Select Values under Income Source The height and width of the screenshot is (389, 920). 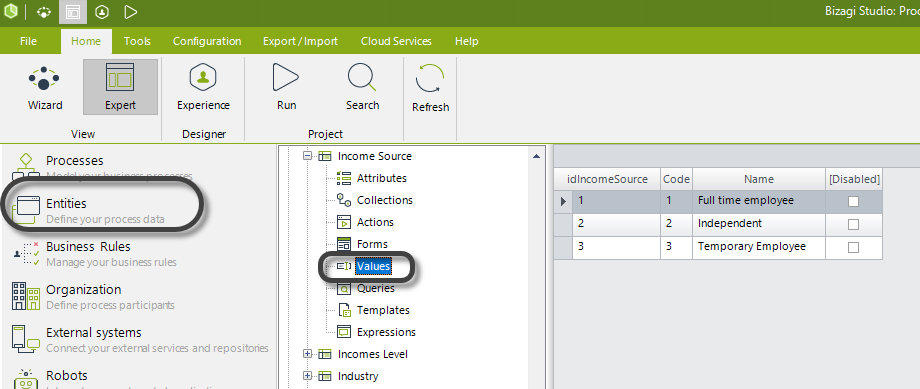[373, 266]
